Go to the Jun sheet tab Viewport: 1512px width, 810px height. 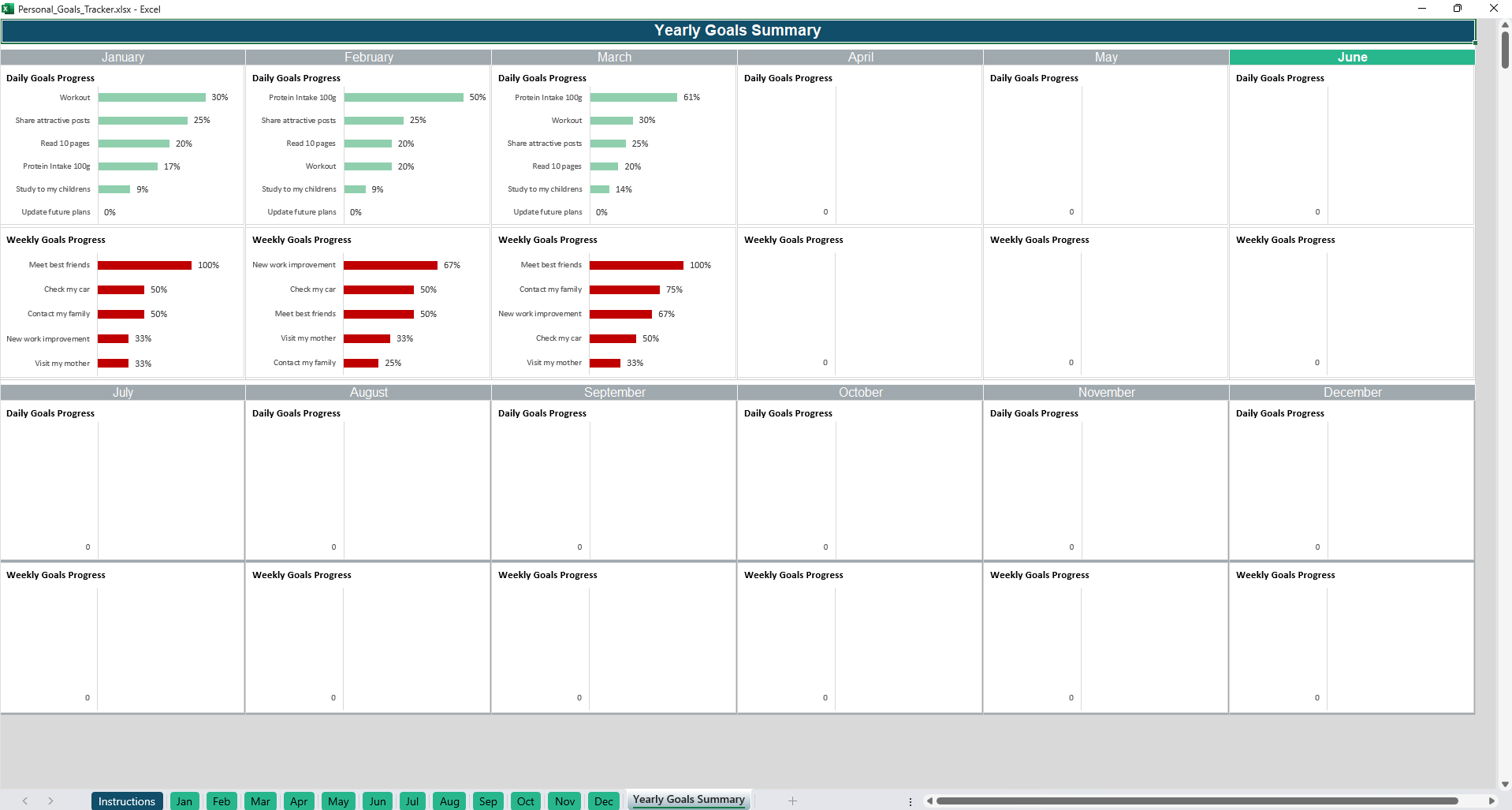tap(378, 801)
